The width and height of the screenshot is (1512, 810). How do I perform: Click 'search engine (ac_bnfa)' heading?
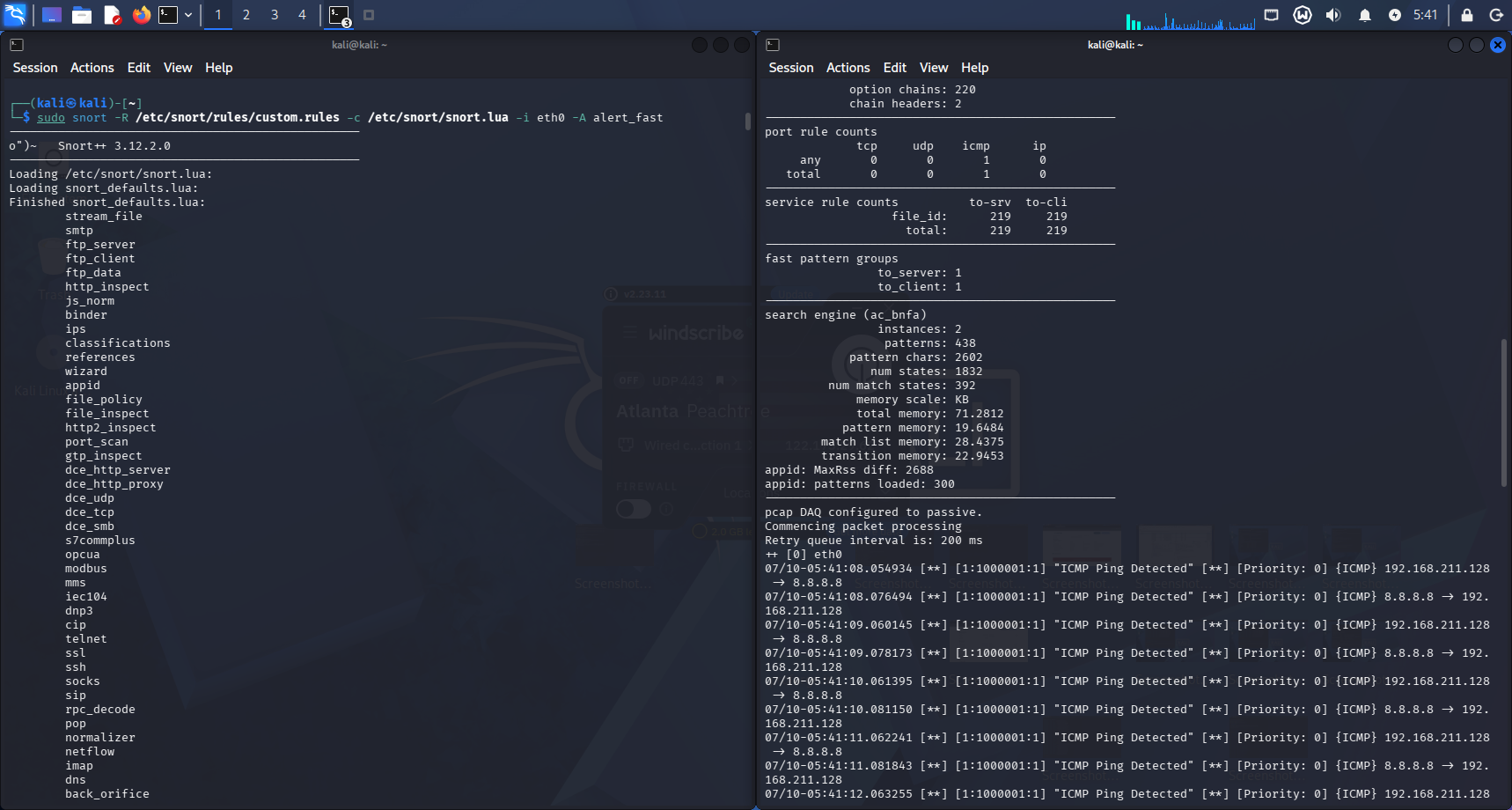[x=846, y=315]
